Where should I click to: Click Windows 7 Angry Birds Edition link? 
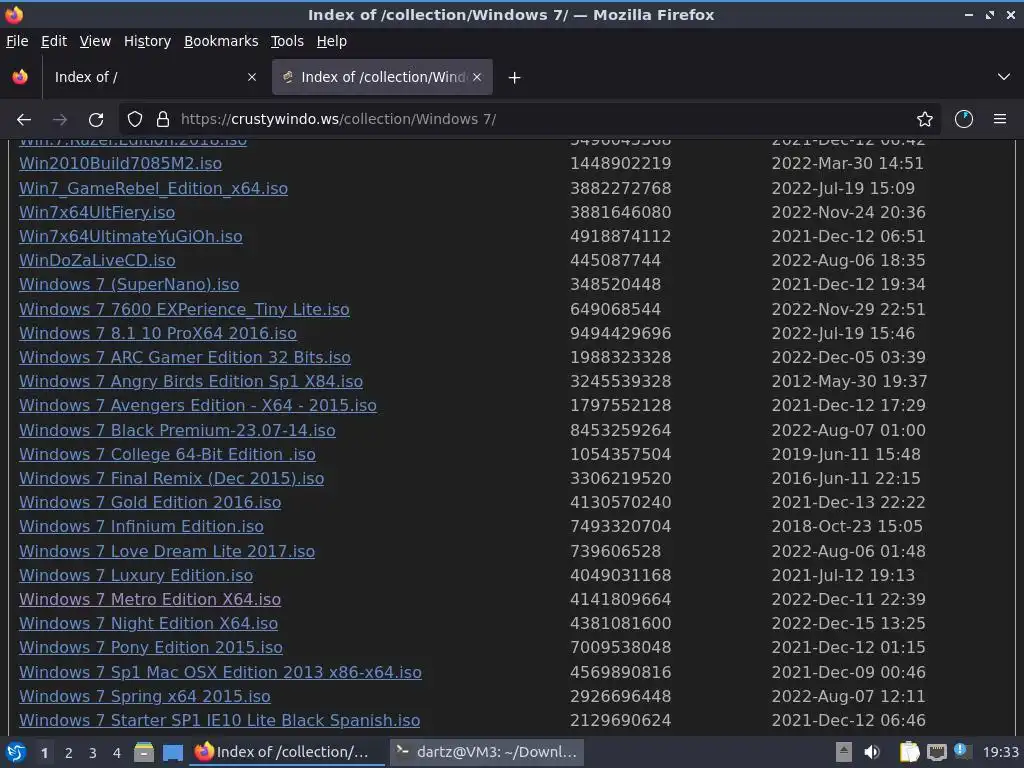coord(191,381)
